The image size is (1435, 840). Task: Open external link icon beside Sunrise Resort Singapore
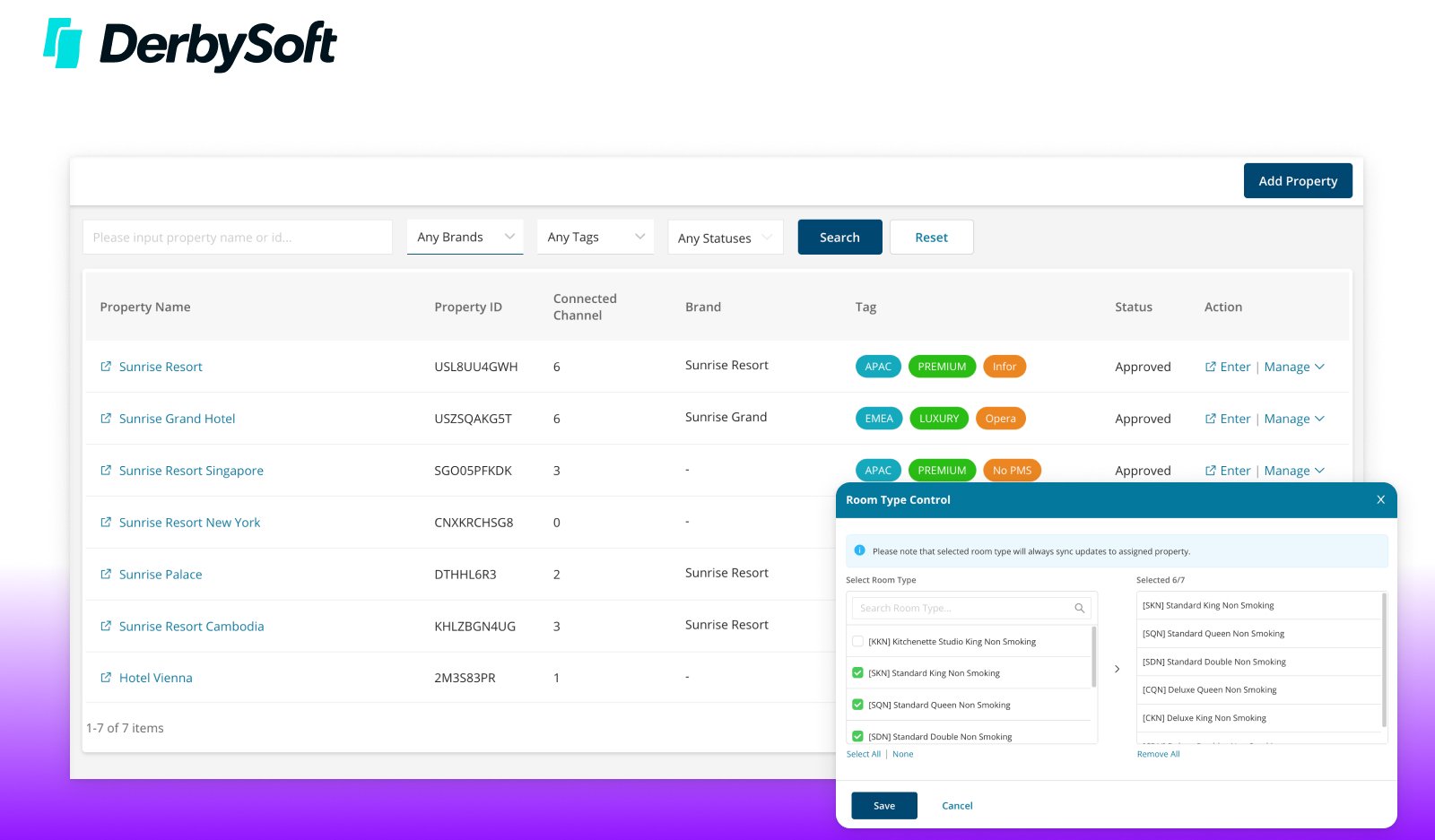[x=106, y=471]
